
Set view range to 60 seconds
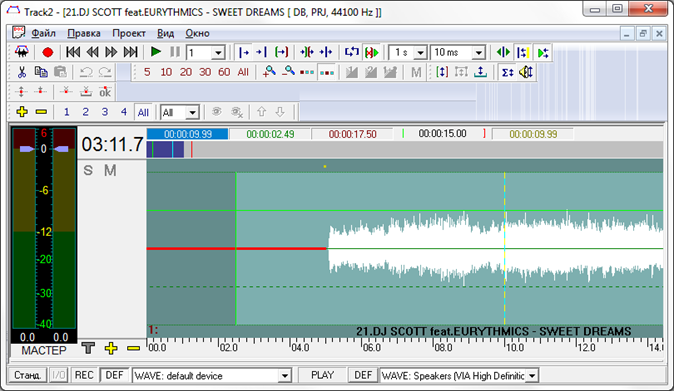click(224, 72)
